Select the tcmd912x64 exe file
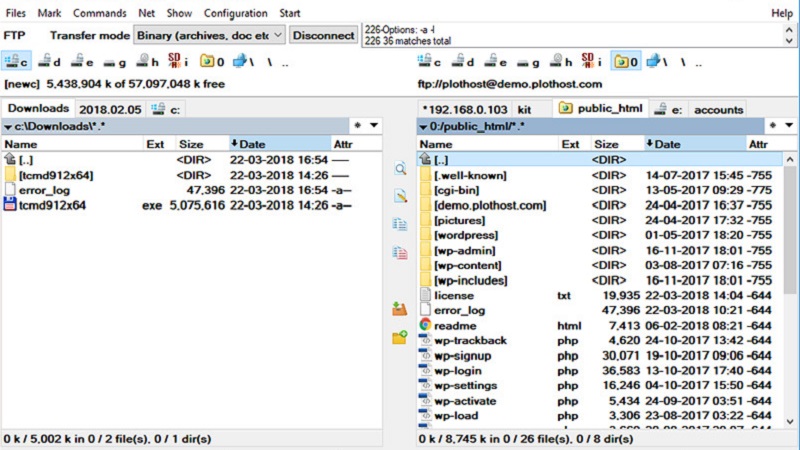Screen dimensions: 800x450 coord(52,205)
